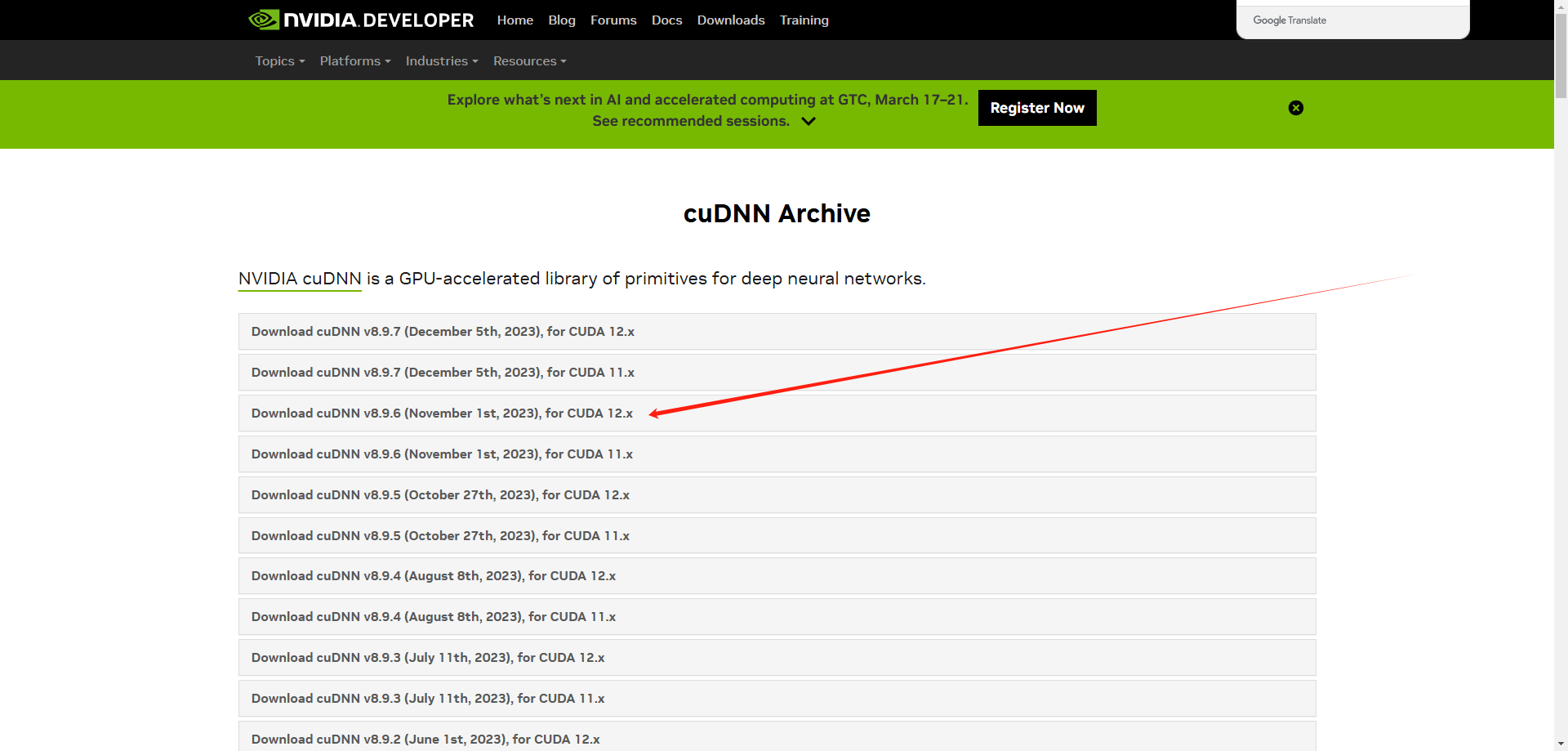Select Downloads in top navigation
The width and height of the screenshot is (1568, 751).
click(730, 20)
